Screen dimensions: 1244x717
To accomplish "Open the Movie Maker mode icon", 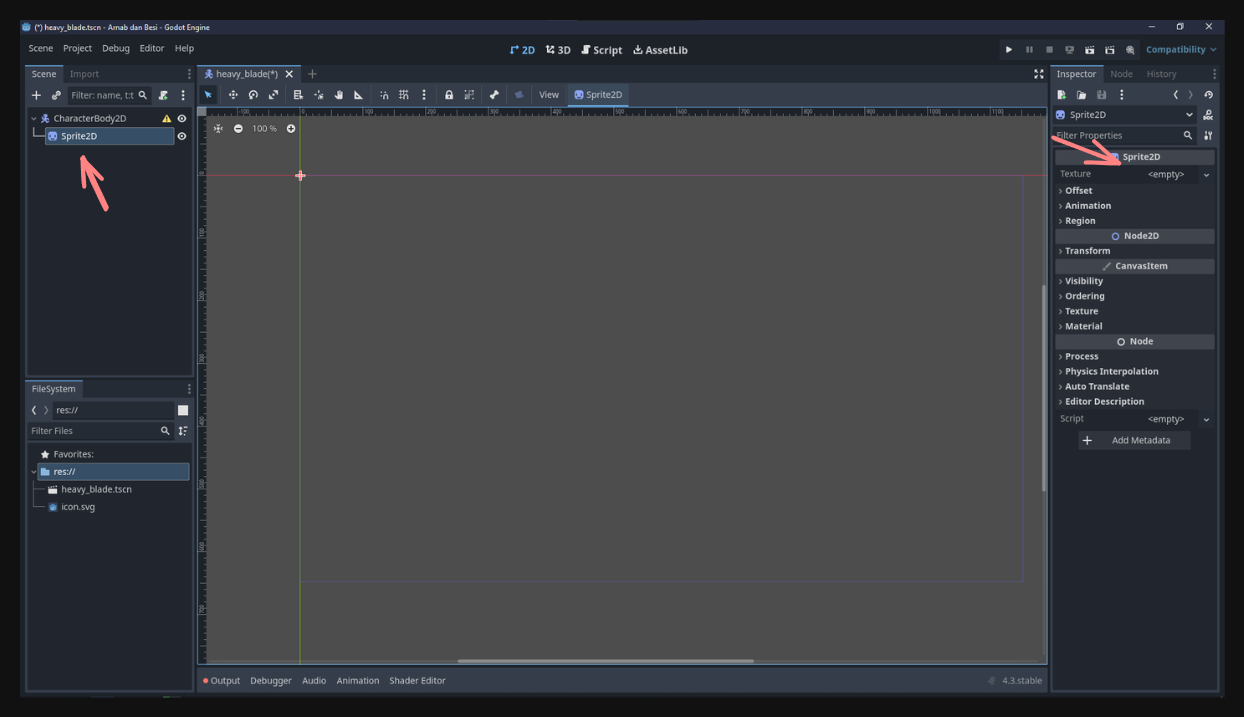I will (x=1130, y=49).
